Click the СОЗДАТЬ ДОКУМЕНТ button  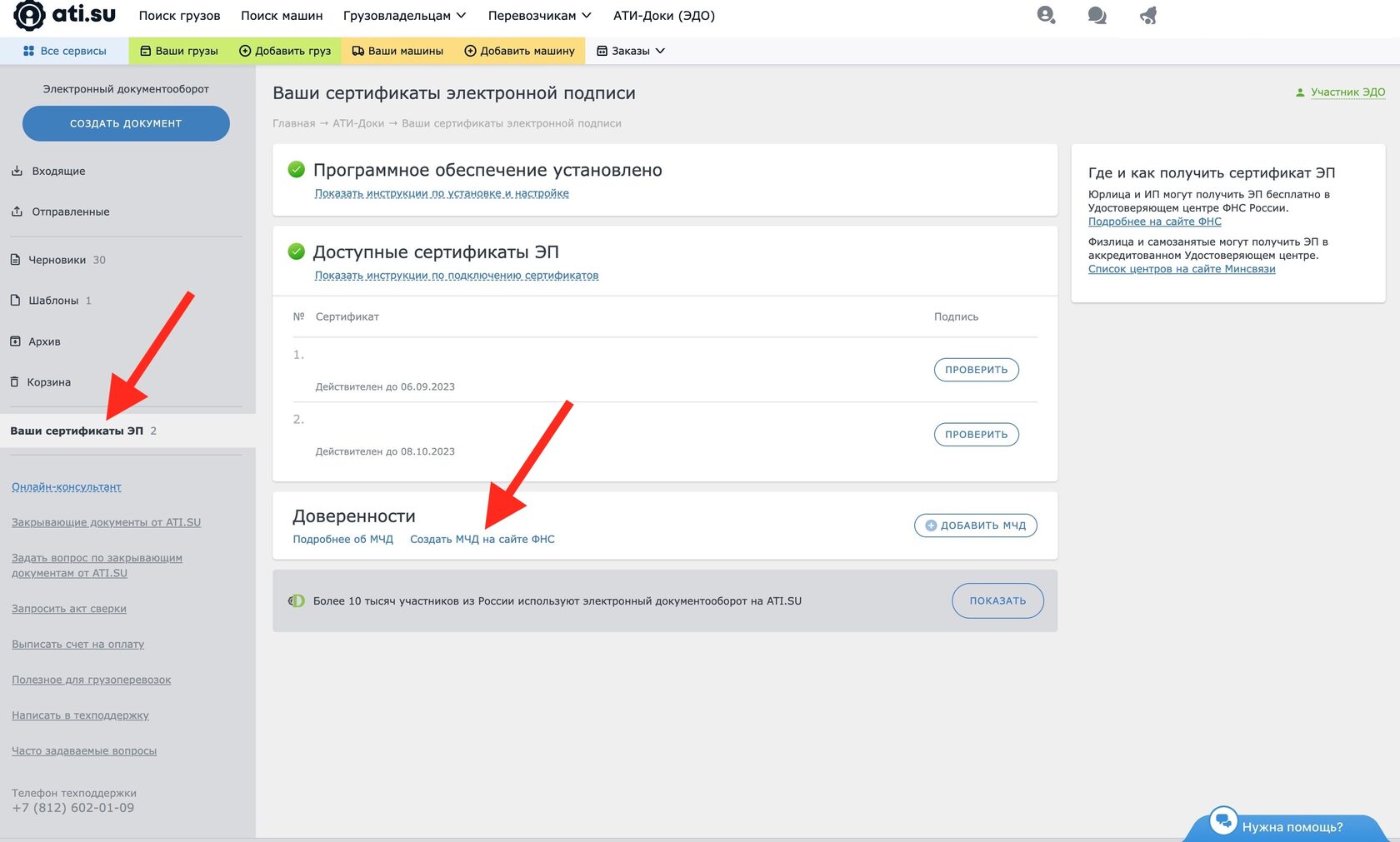click(x=126, y=123)
